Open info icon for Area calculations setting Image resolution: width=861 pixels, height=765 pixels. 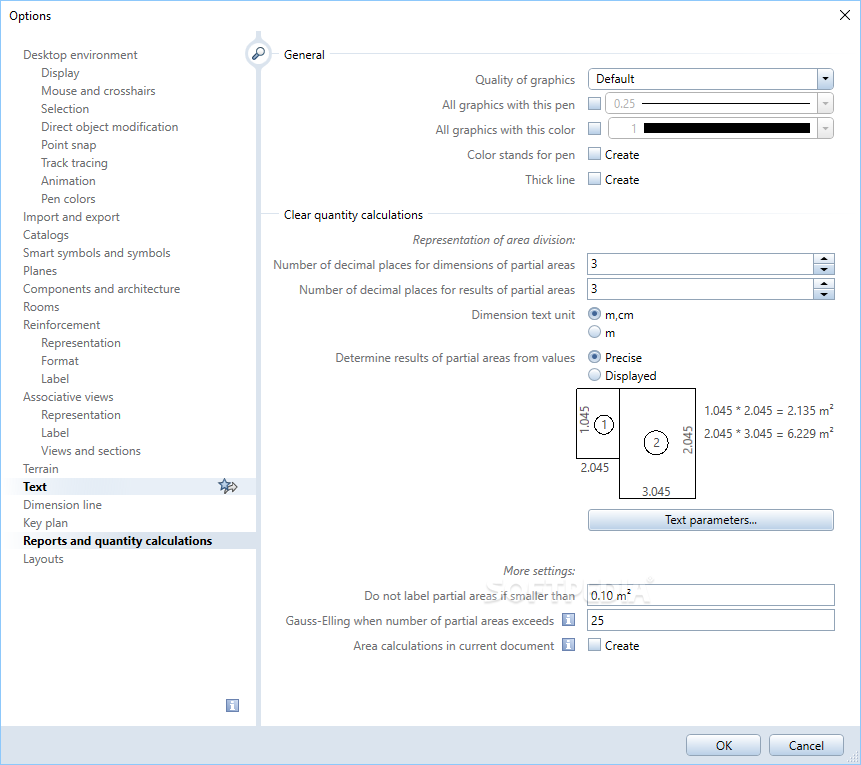point(568,645)
